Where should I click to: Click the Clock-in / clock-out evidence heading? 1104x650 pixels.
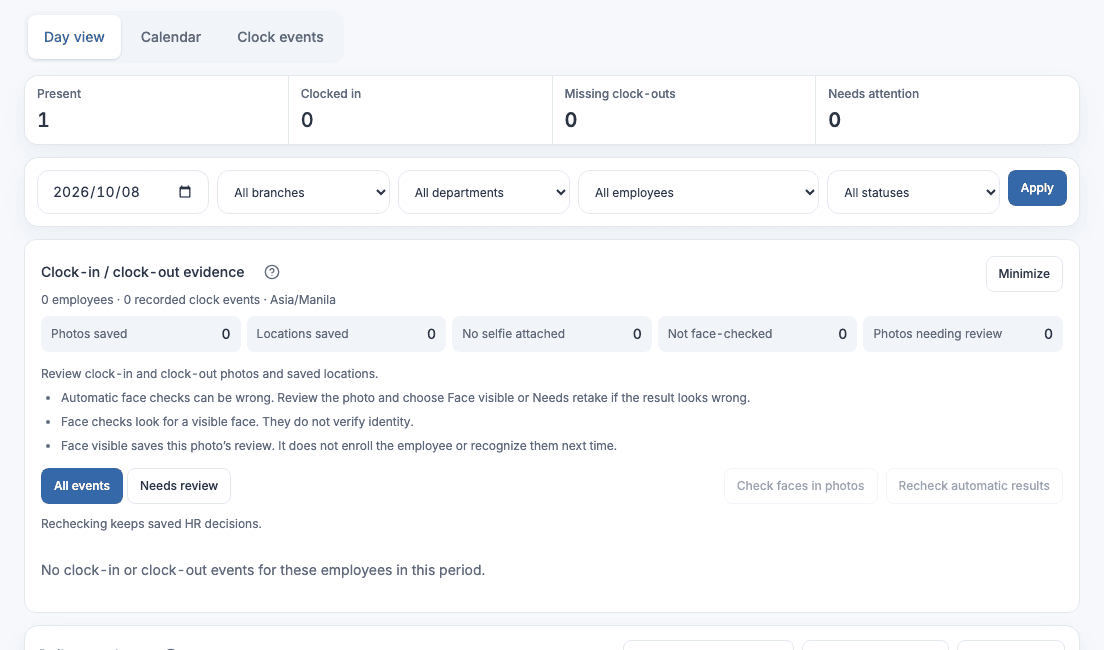pyautogui.click(x=143, y=272)
